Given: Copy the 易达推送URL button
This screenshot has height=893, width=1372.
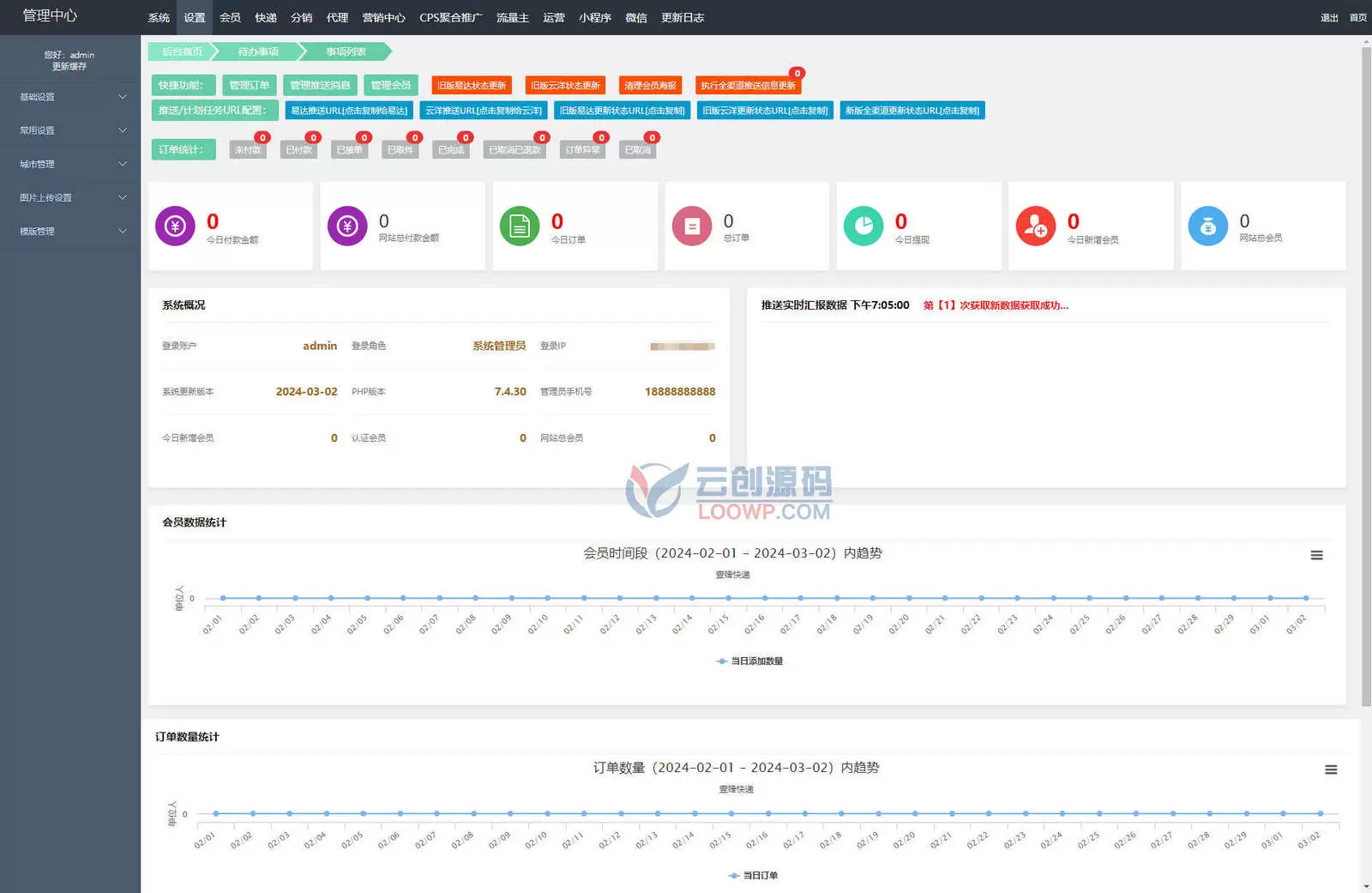Looking at the screenshot, I should [349, 111].
